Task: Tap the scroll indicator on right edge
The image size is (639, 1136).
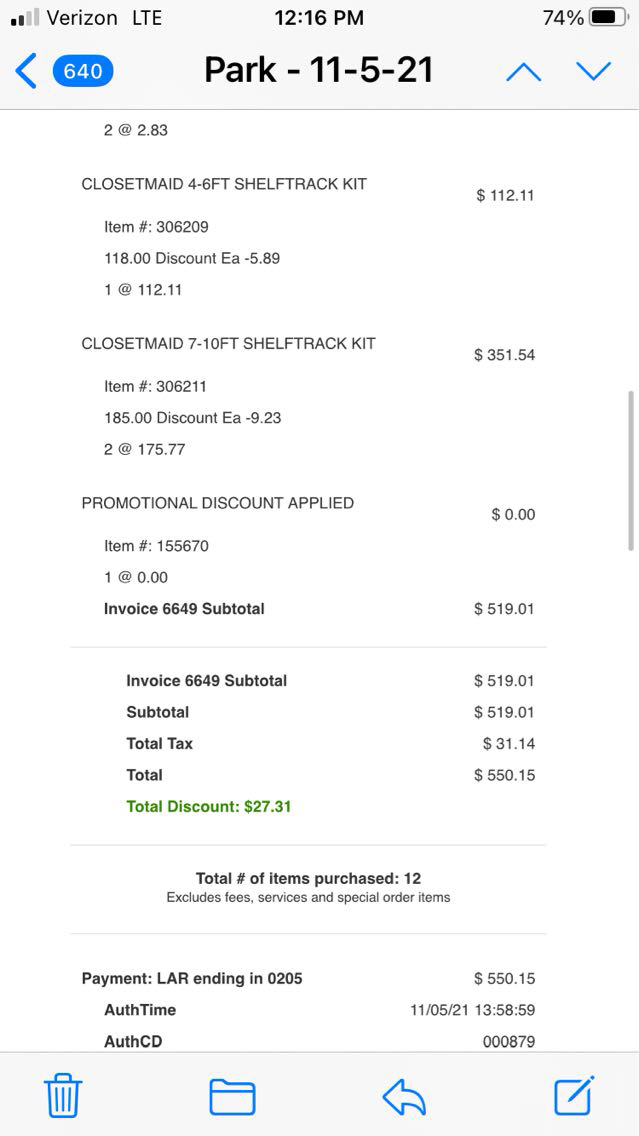Action: (x=630, y=470)
